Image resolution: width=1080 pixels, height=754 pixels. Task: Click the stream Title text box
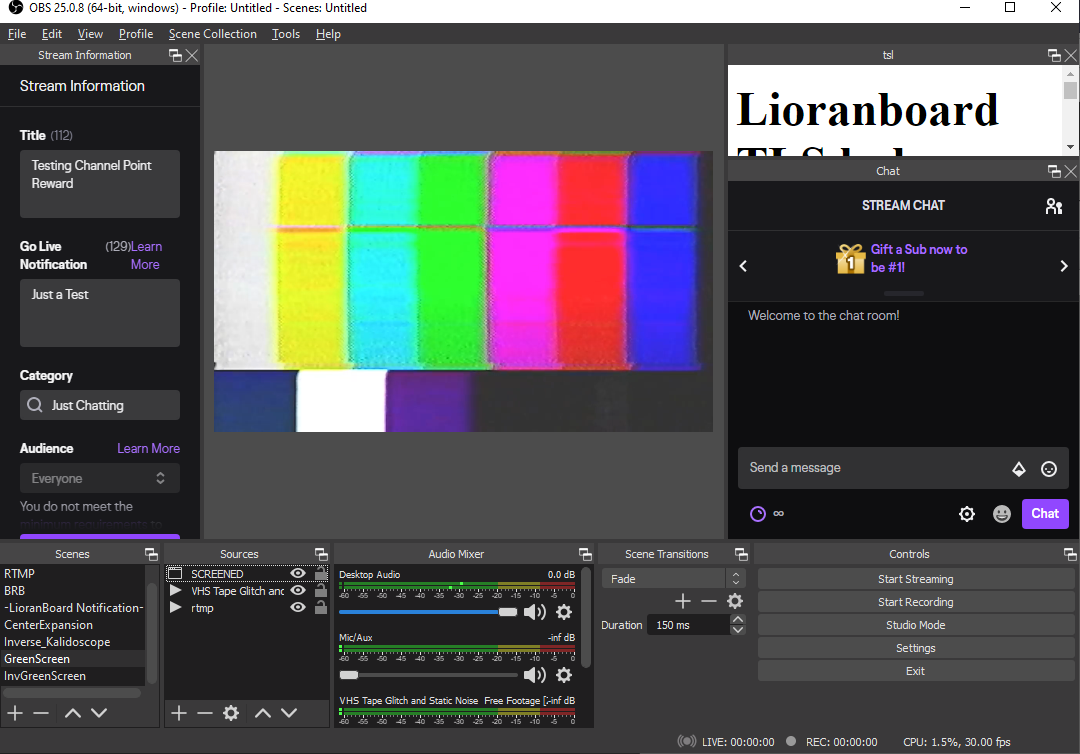(100, 184)
